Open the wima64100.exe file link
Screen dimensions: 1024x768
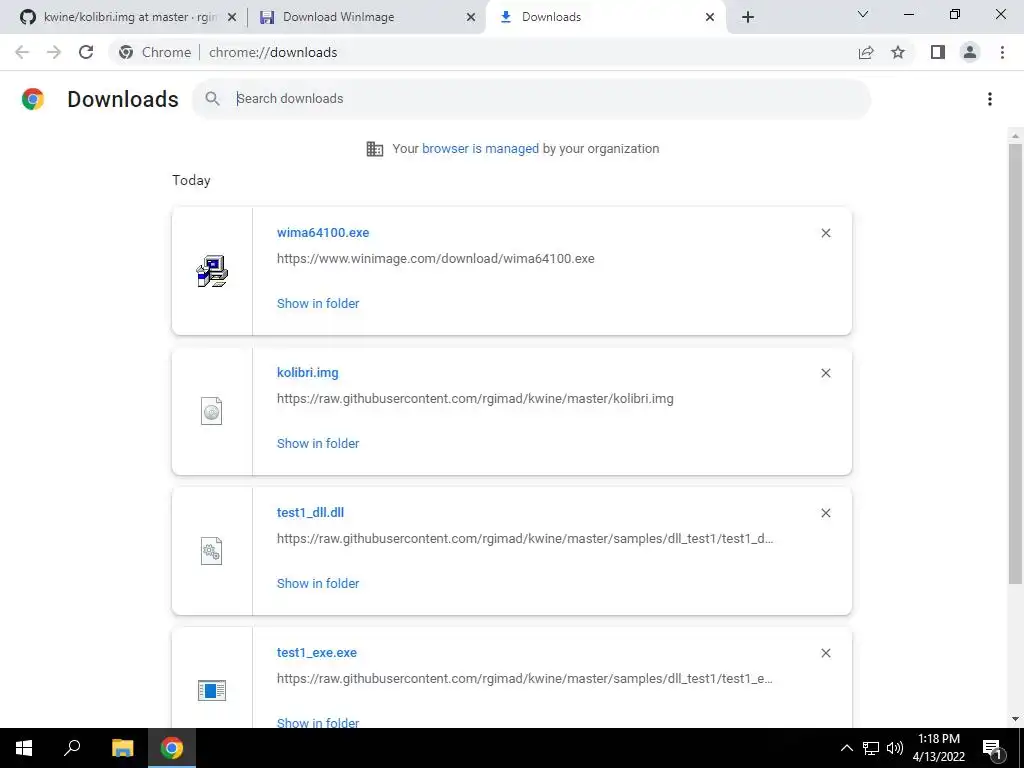point(323,232)
